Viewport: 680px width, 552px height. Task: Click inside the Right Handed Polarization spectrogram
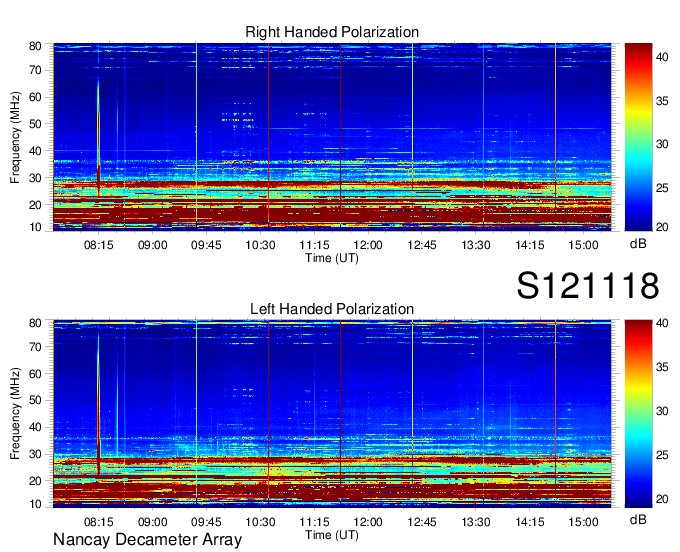click(332, 137)
